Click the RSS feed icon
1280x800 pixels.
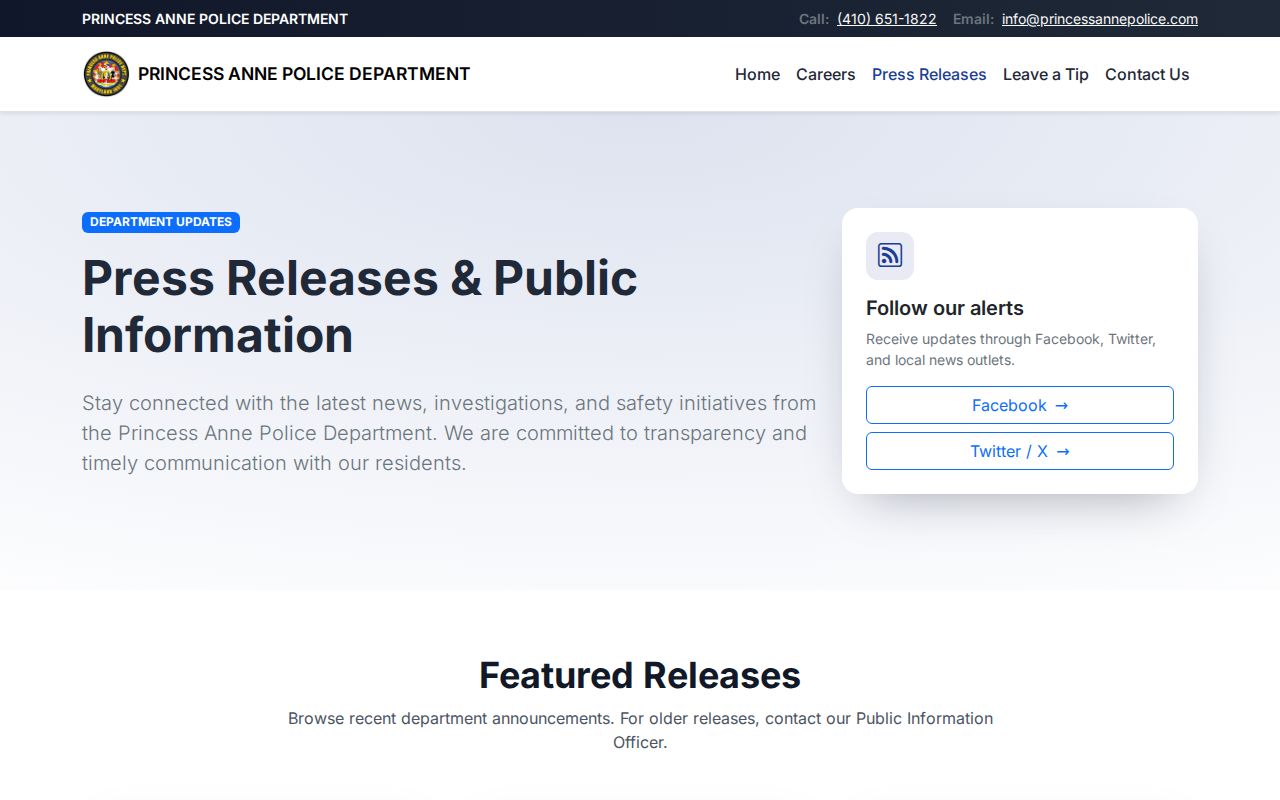890,256
